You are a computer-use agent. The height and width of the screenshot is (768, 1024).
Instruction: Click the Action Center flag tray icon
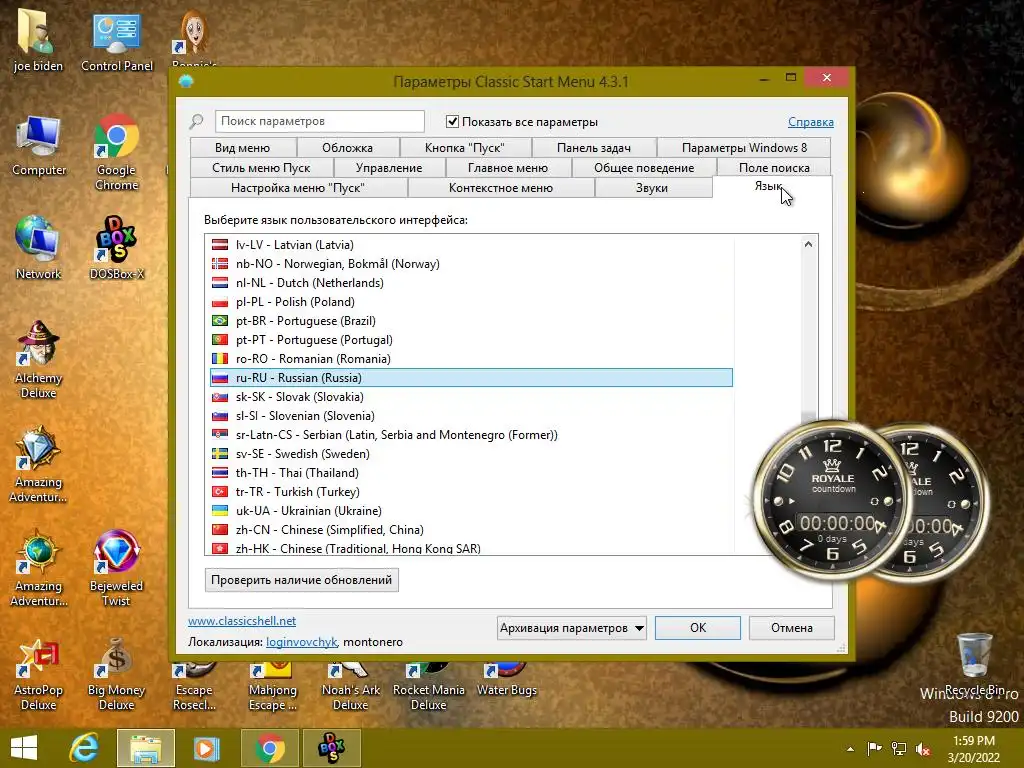coord(874,748)
